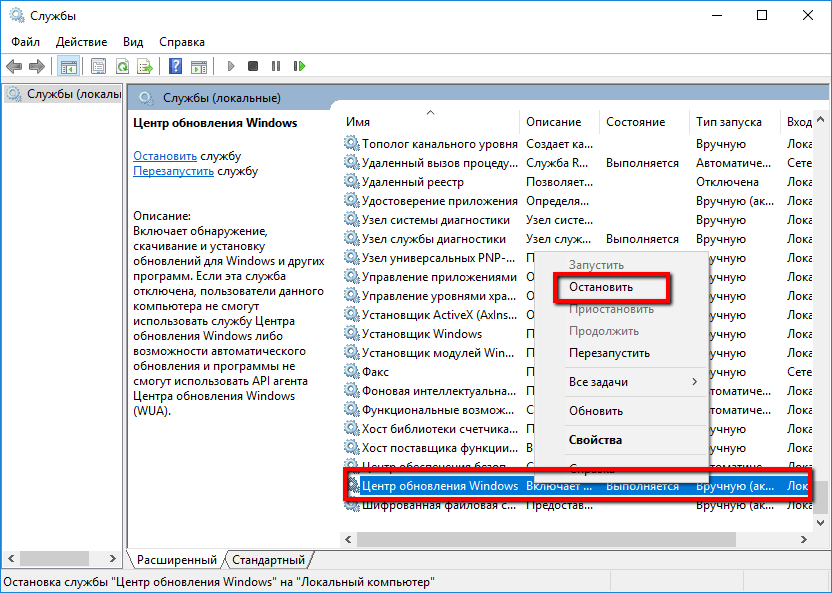
Task: Select Свойства in the context menu
Action: pos(595,440)
